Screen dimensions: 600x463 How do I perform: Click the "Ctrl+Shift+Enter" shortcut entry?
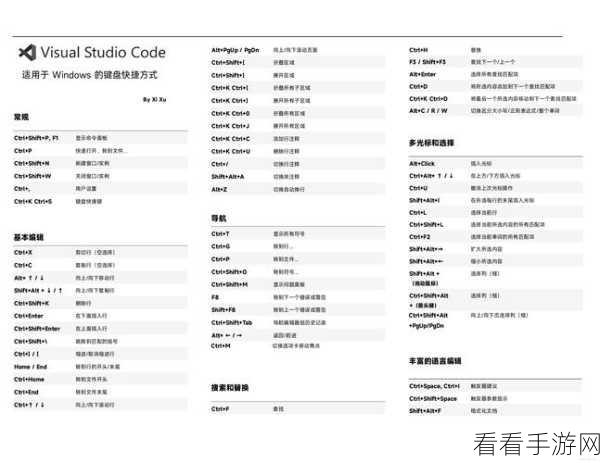(x=37, y=329)
